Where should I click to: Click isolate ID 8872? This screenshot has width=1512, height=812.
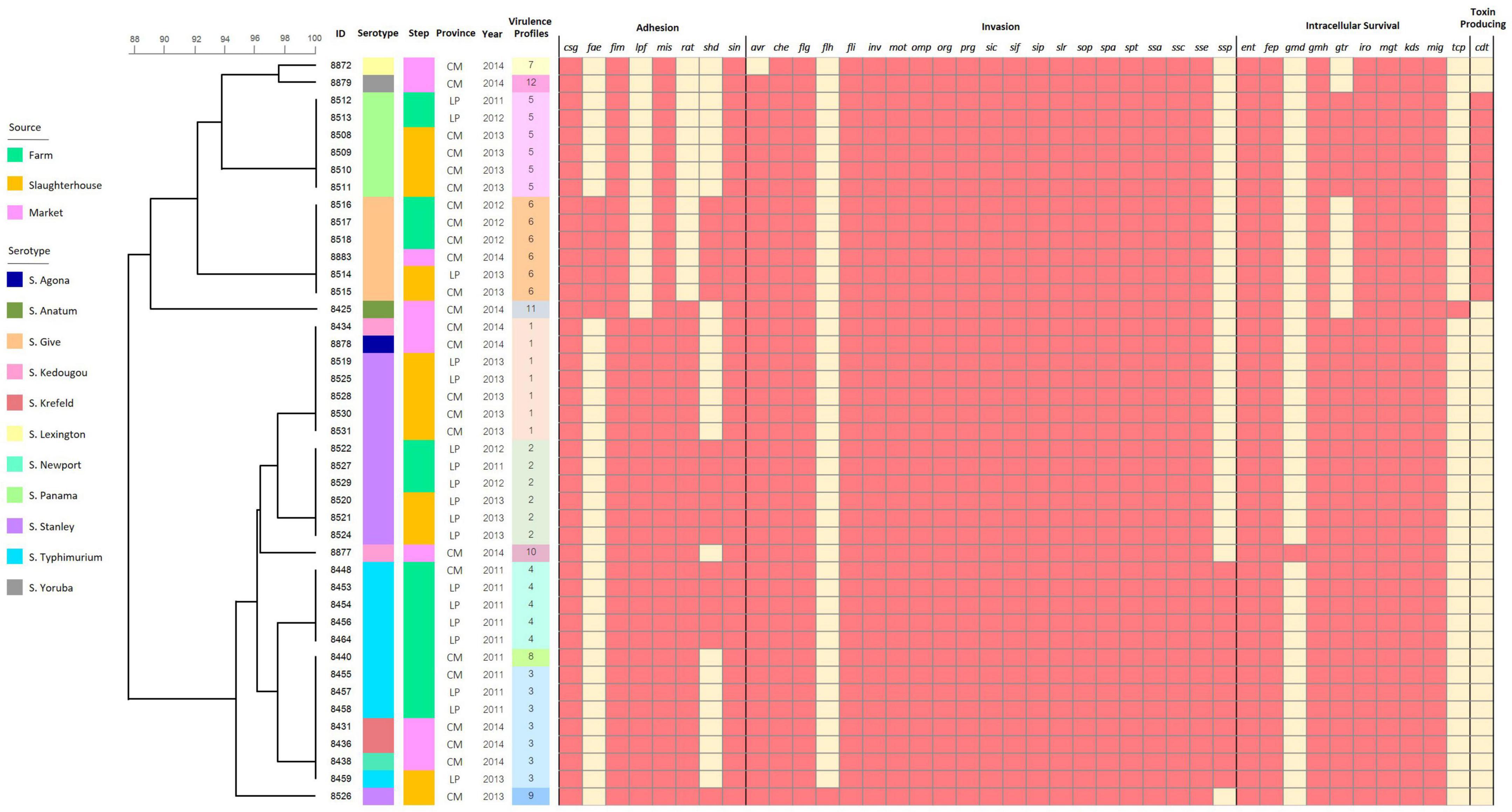click(340, 66)
